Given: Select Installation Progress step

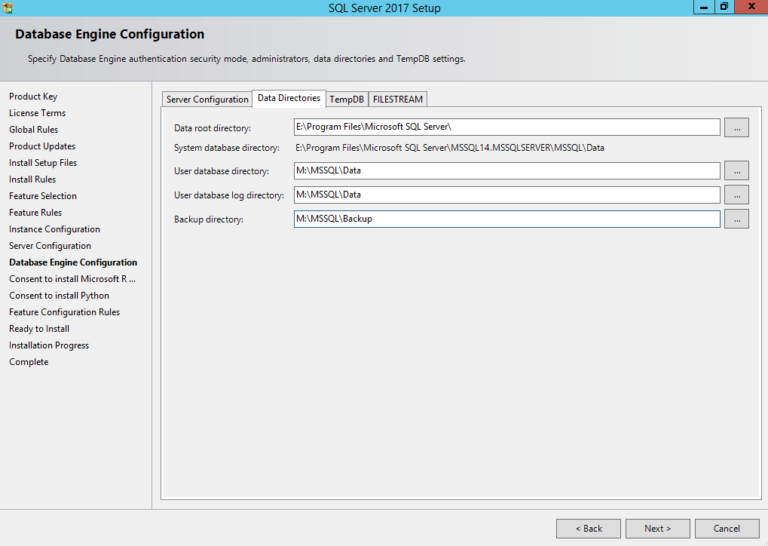Looking at the screenshot, I should click(49, 346).
